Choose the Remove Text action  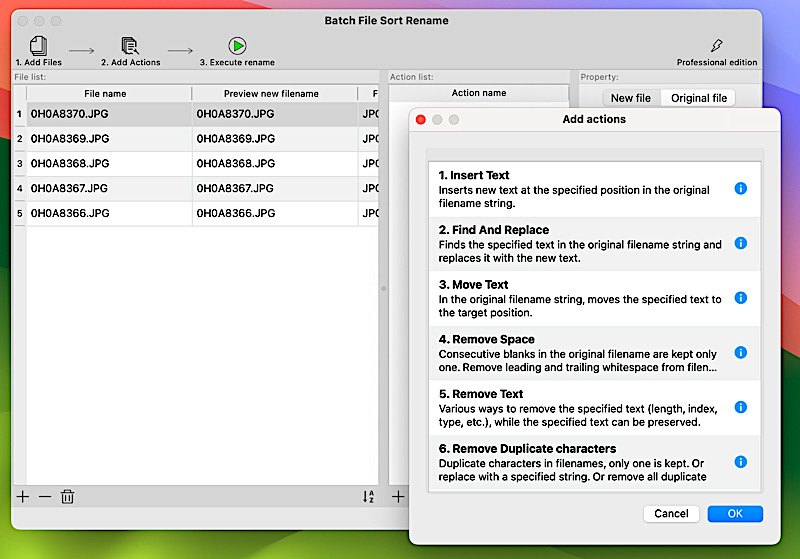580,408
